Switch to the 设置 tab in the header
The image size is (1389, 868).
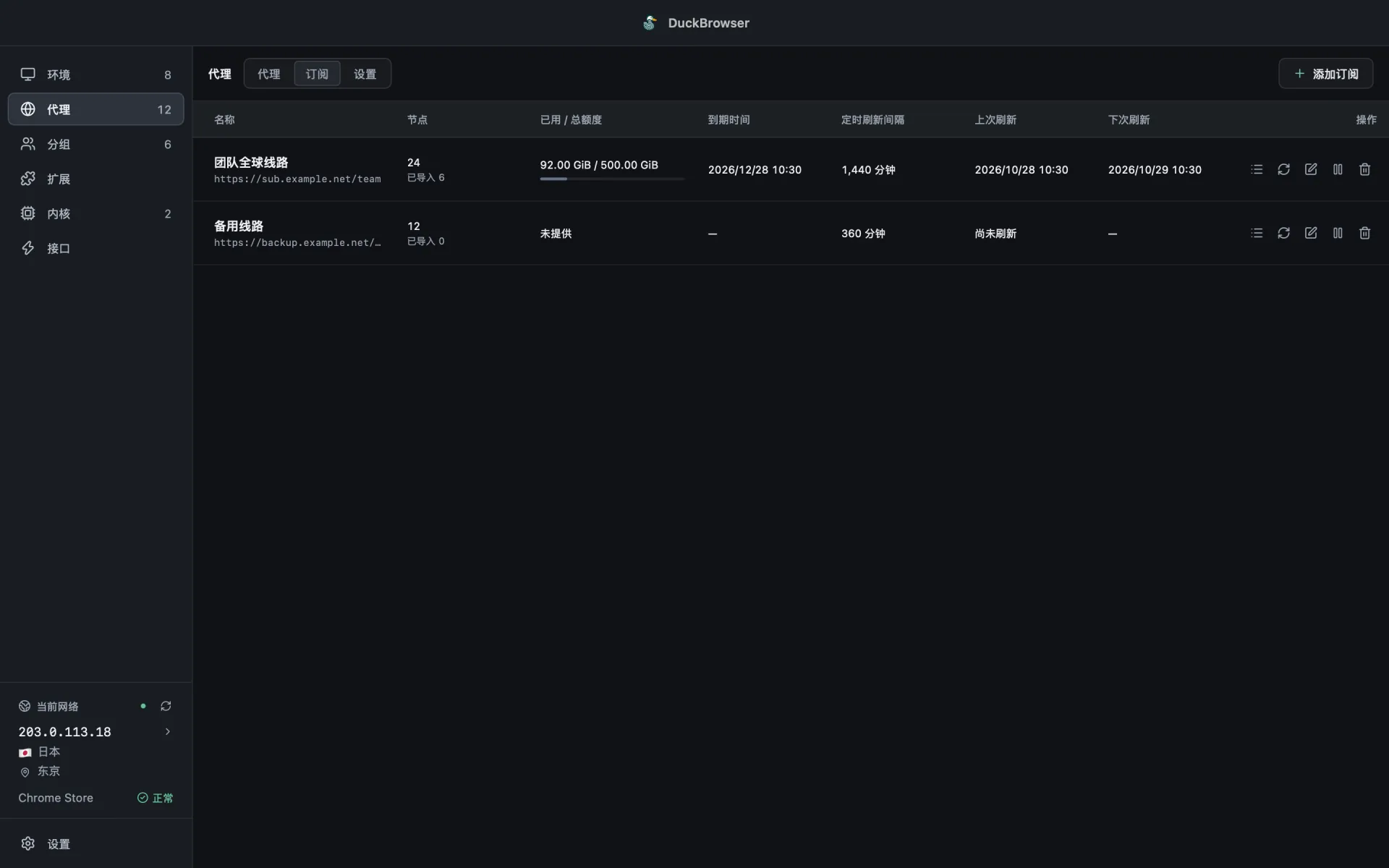pos(365,74)
